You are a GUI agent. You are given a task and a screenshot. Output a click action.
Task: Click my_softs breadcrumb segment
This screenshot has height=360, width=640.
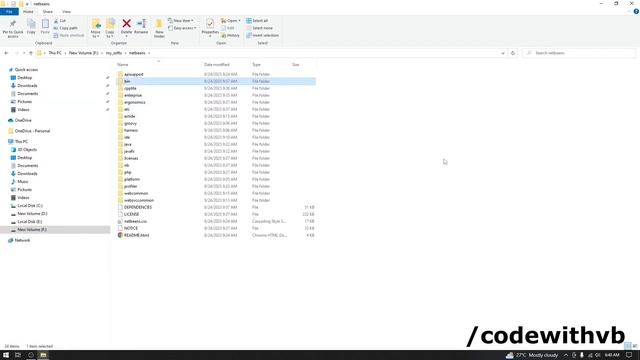pyautogui.click(x=114, y=53)
